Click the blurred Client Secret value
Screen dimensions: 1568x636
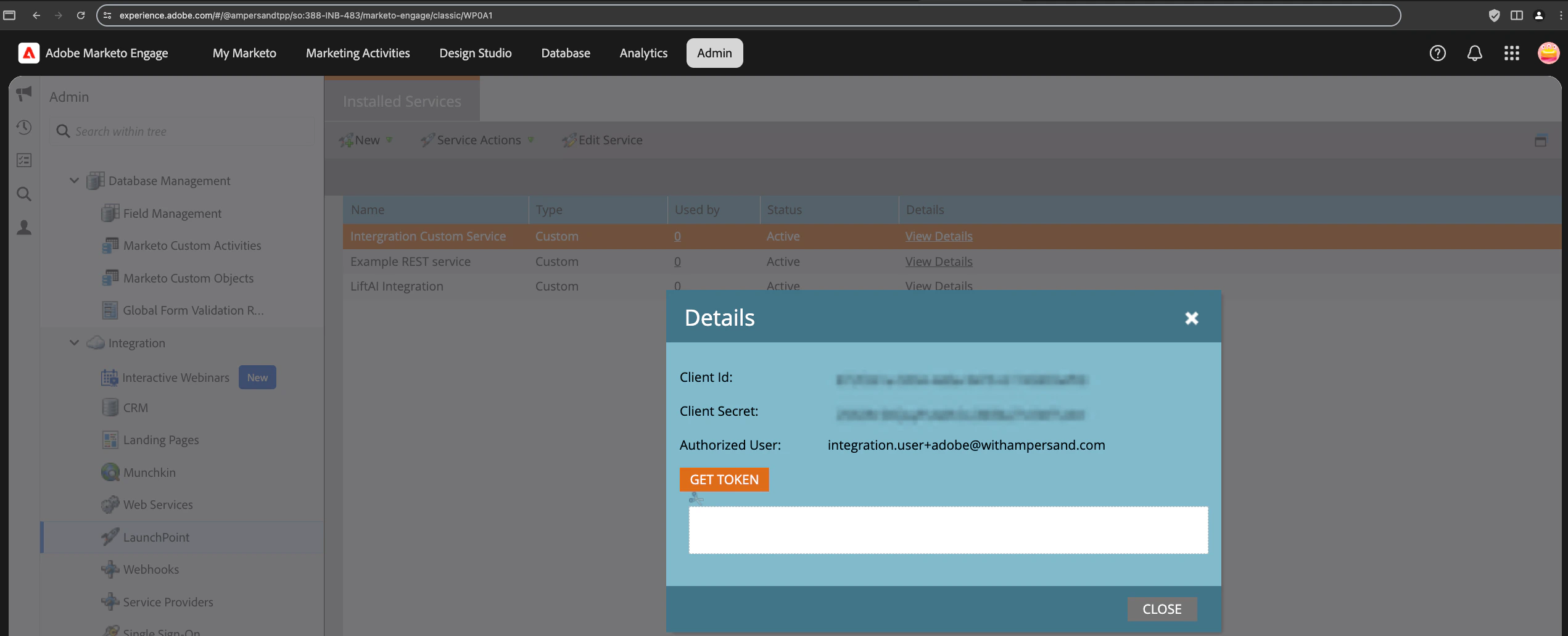(x=960, y=415)
